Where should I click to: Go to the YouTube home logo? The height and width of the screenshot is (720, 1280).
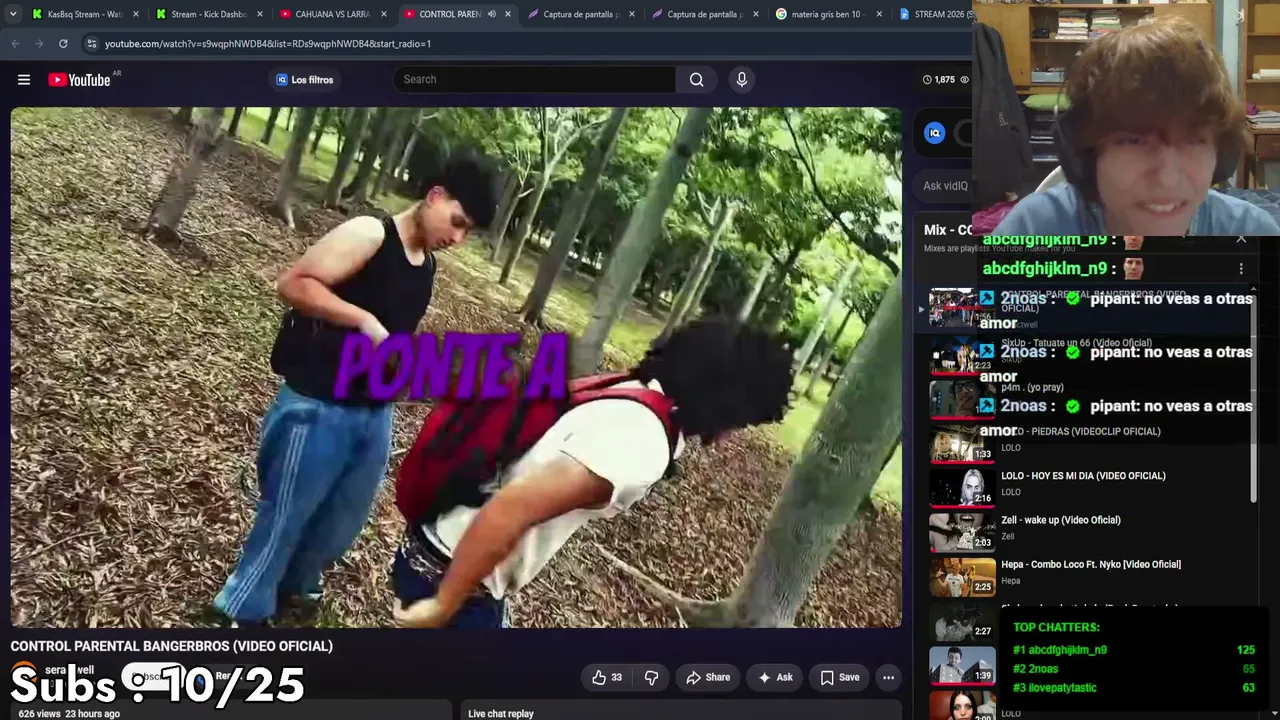click(x=79, y=80)
